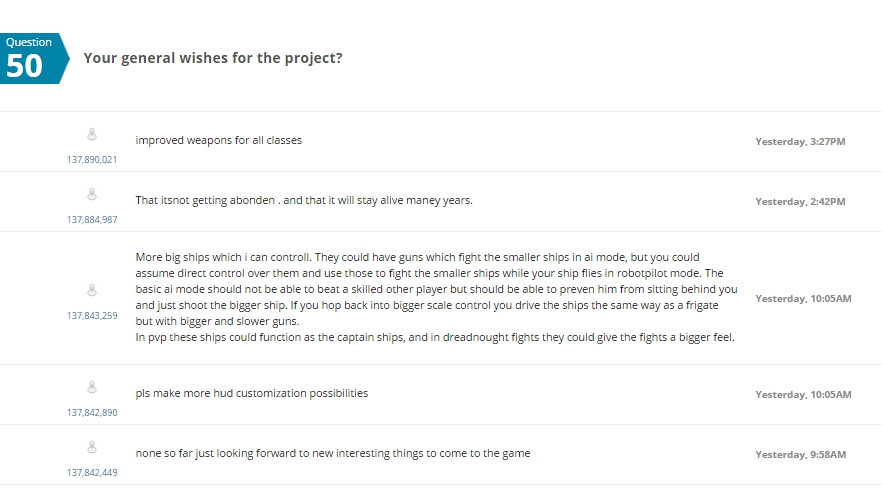This screenshot has width=883, height=488.
Task: Click avatar icon above respondent 137,884,987
Action: pyautogui.click(x=92, y=194)
